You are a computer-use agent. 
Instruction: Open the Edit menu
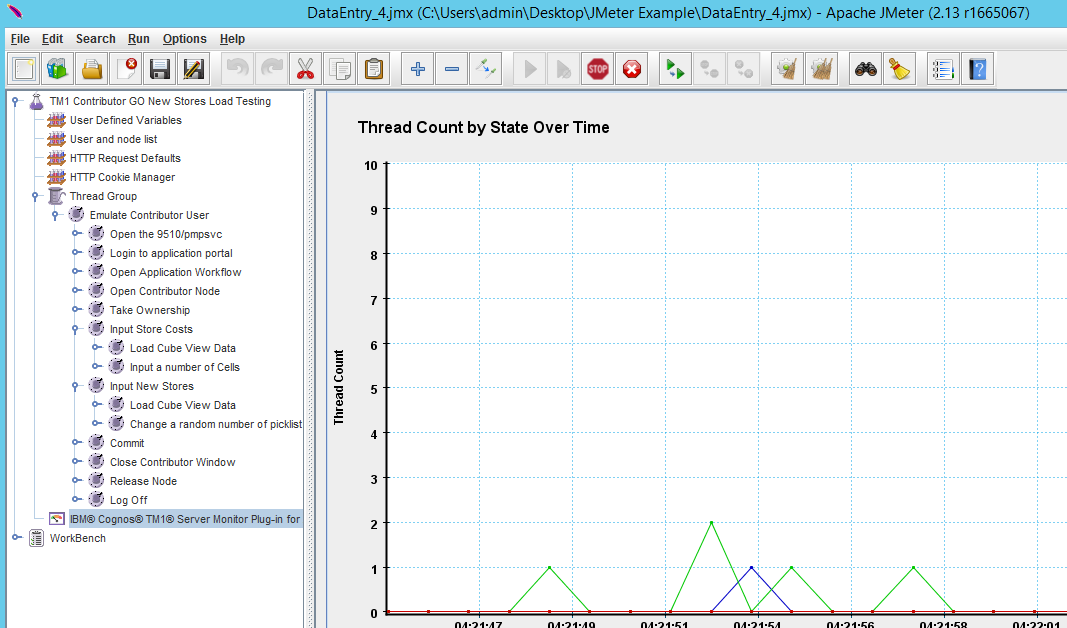pos(52,39)
